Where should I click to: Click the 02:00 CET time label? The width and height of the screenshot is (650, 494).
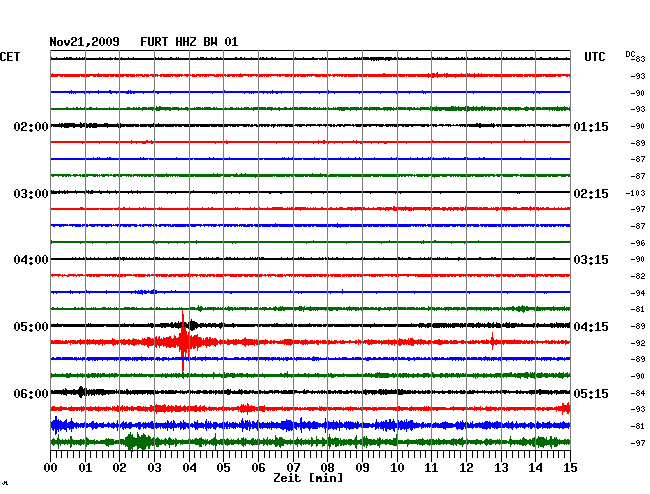pyautogui.click(x=31, y=126)
